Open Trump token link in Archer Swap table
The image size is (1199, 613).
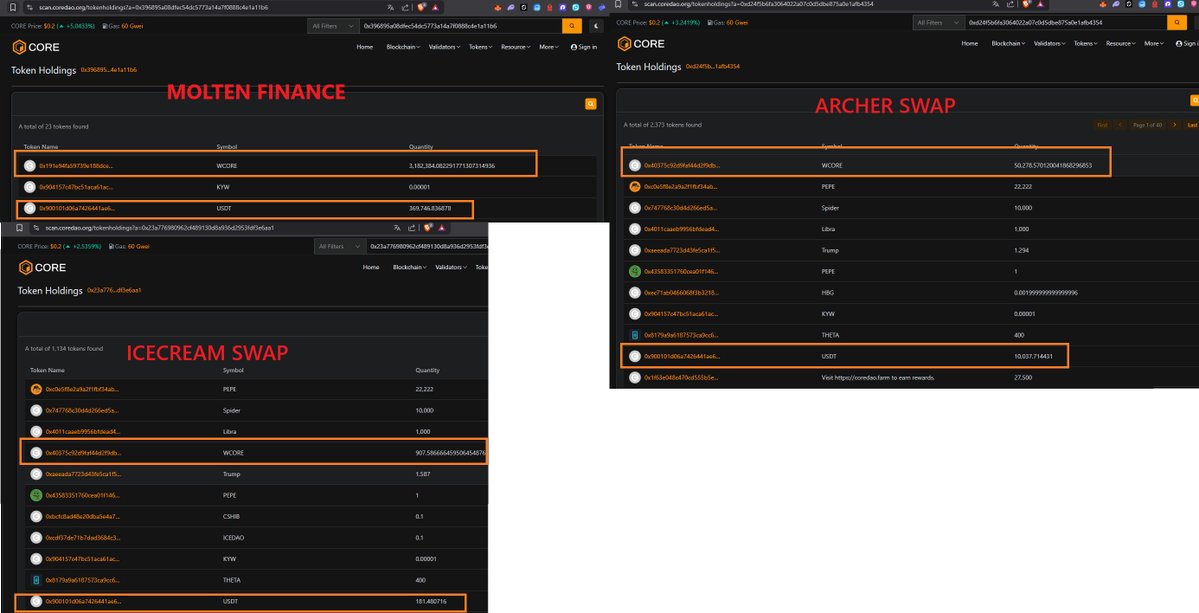681,250
